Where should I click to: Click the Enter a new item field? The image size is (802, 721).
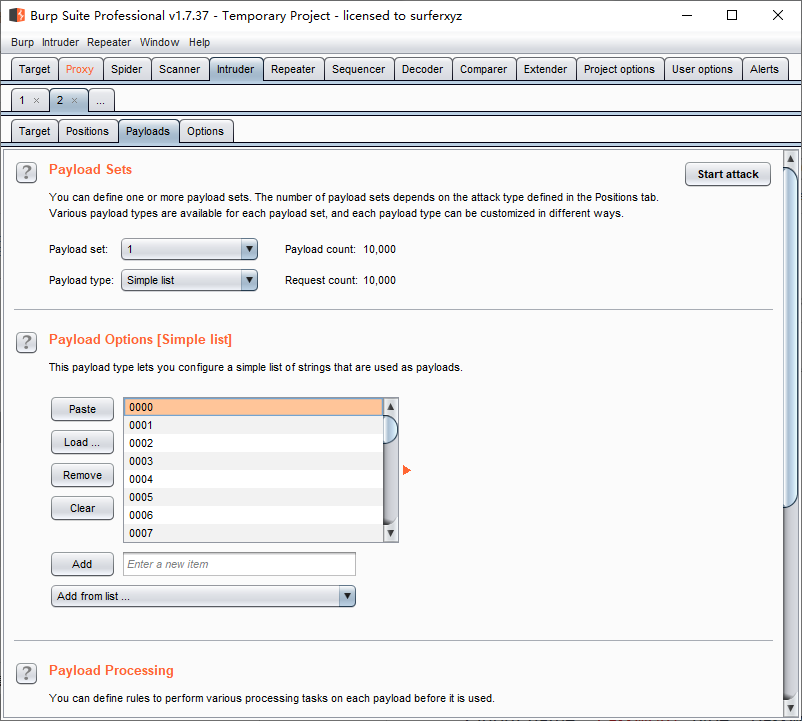click(239, 564)
